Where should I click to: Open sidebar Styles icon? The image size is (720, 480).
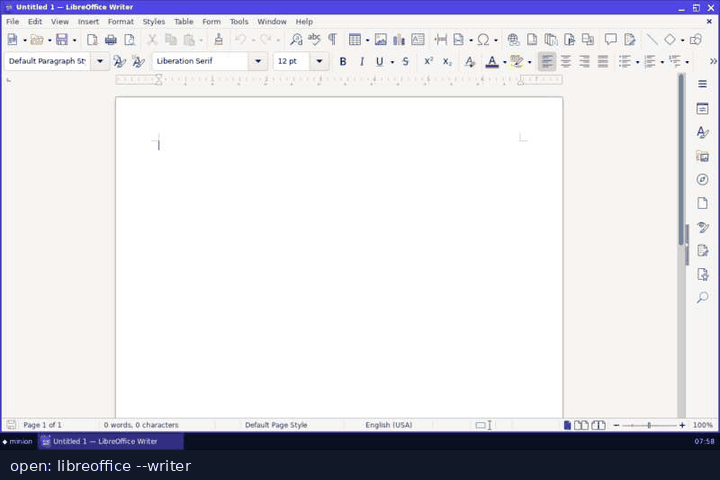pos(702,132)
